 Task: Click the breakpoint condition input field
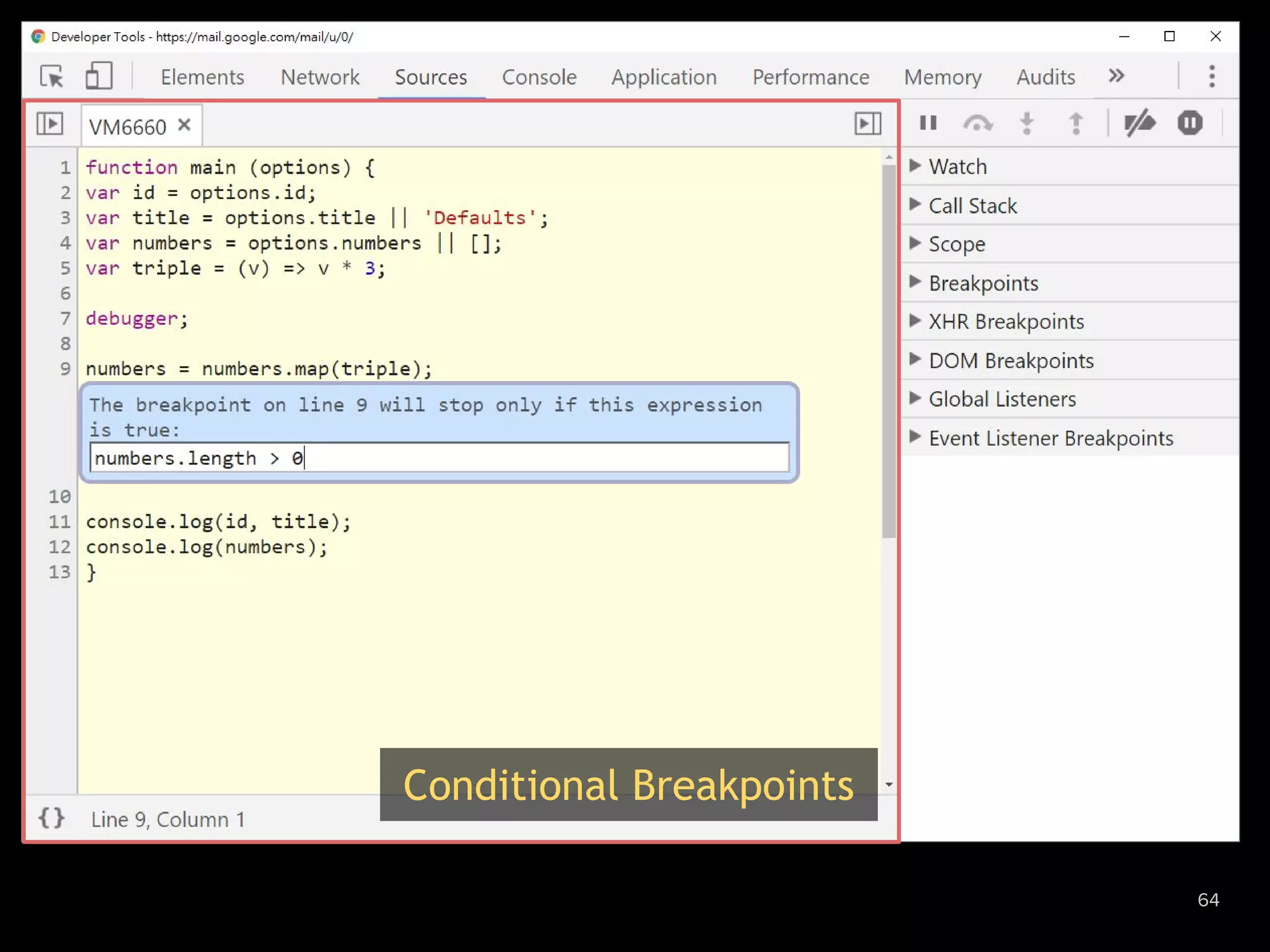pos(439,457)
